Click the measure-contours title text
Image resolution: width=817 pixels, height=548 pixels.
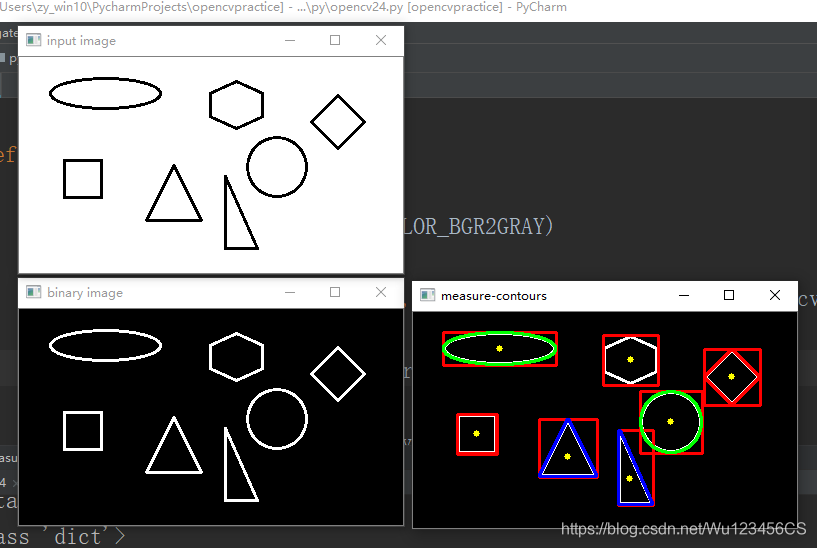click(493, 296)
